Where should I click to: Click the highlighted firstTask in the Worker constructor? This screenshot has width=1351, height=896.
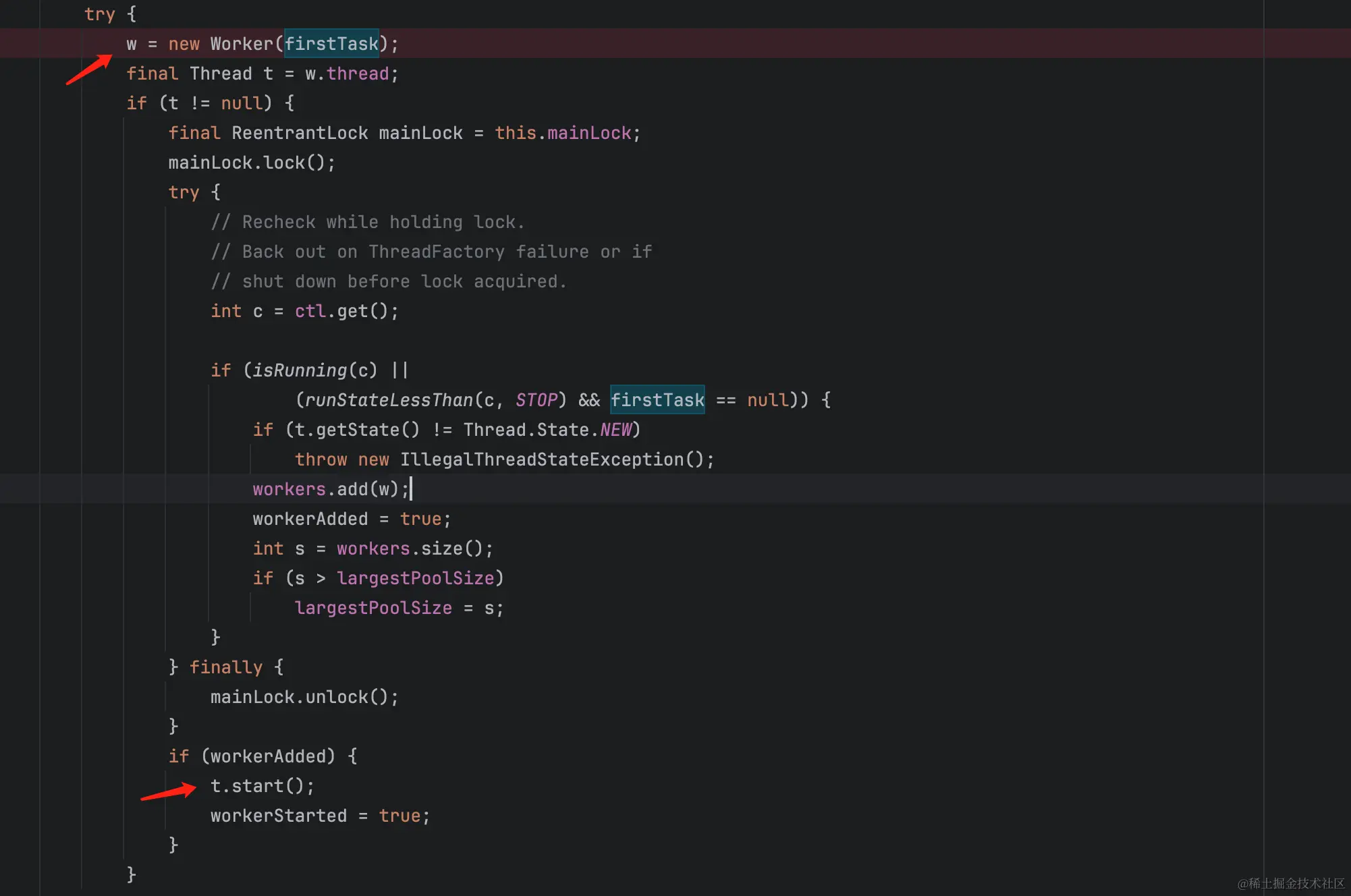click(x=331, y=44)
